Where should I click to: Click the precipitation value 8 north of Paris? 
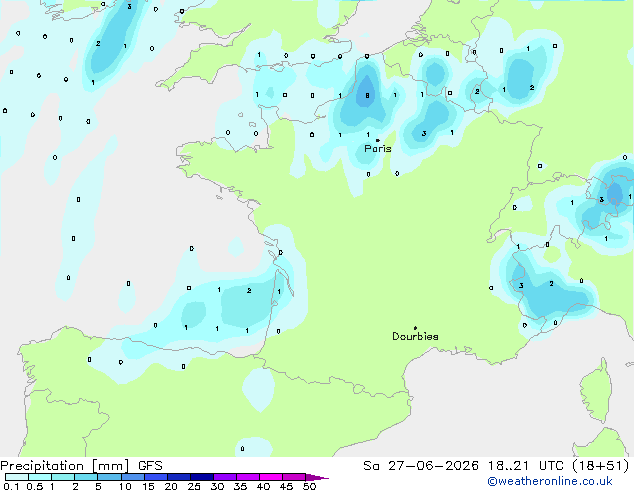click(x=367, y=96)
